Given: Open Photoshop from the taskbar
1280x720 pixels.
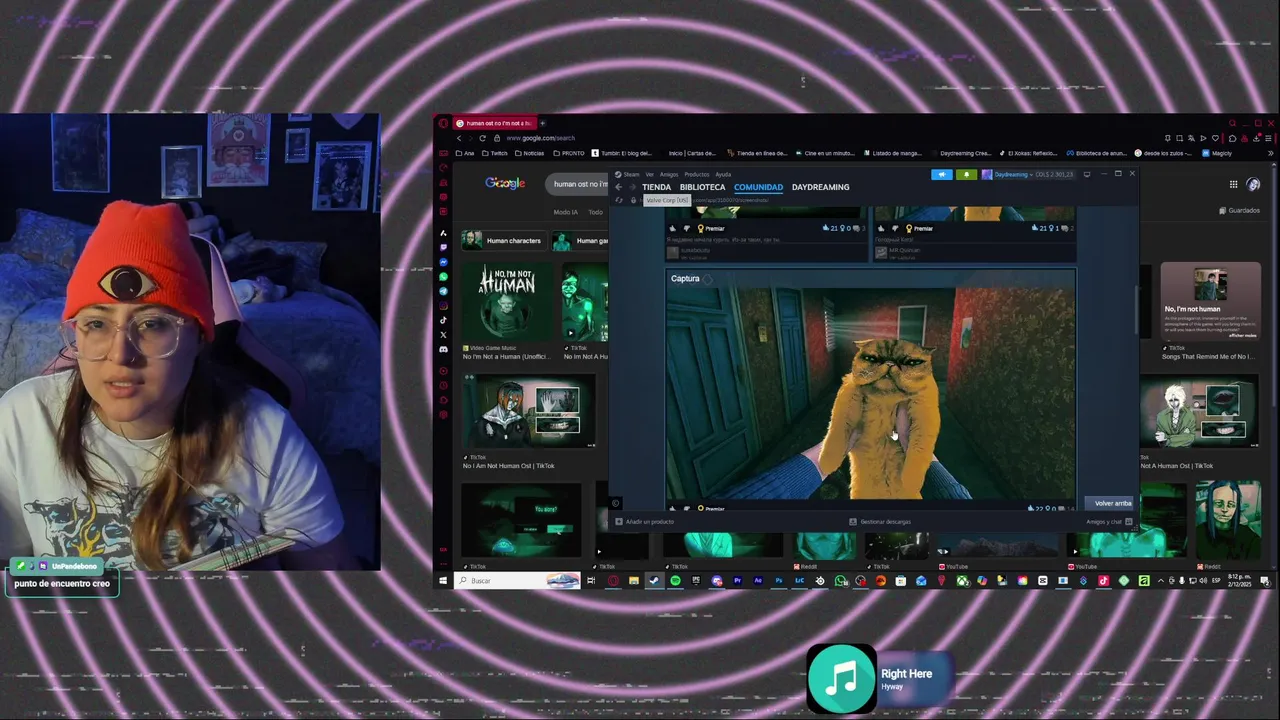Looking at the screenshot, I should 779,581.
